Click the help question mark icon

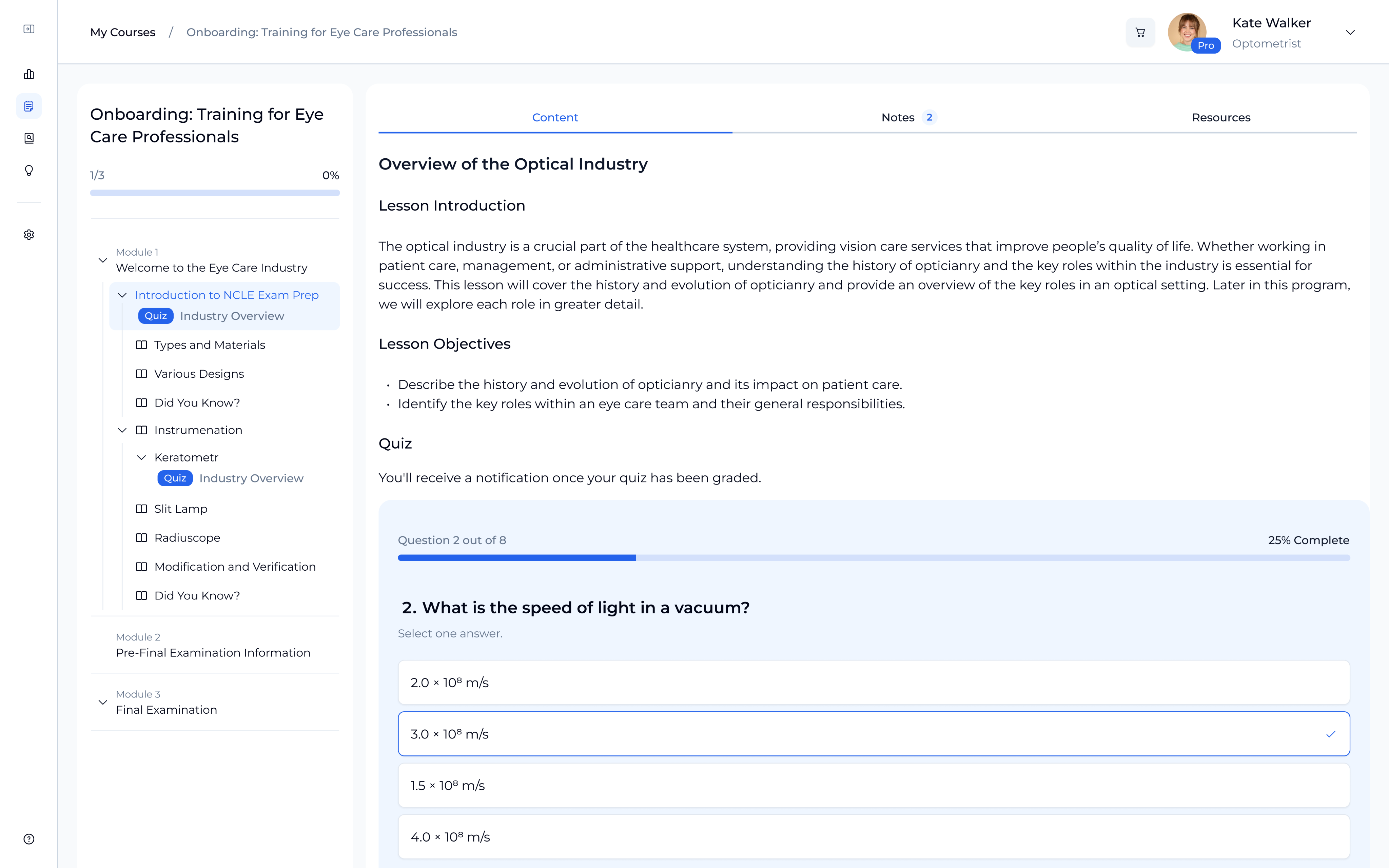[x=29, y=839]
